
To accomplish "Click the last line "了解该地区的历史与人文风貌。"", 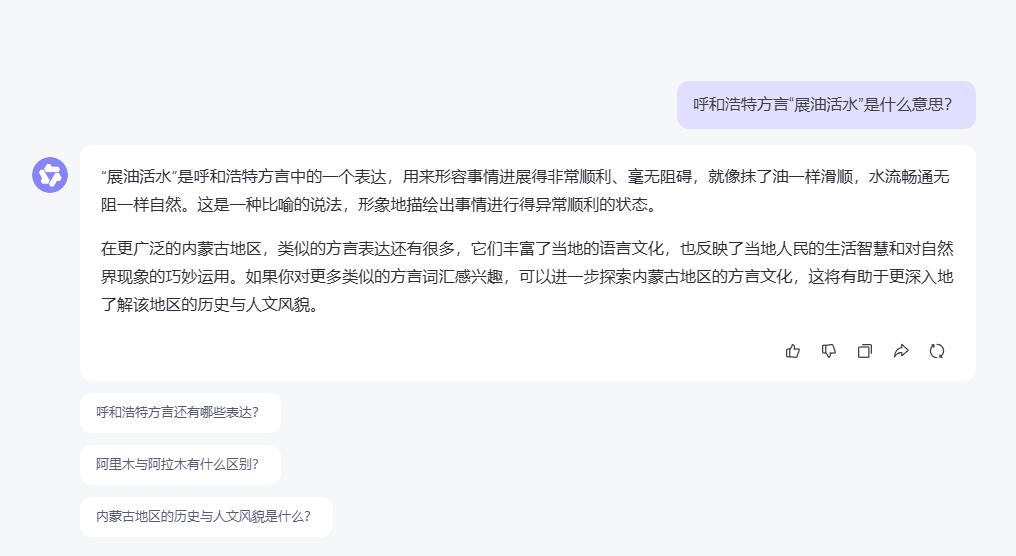I will [210, 305].
